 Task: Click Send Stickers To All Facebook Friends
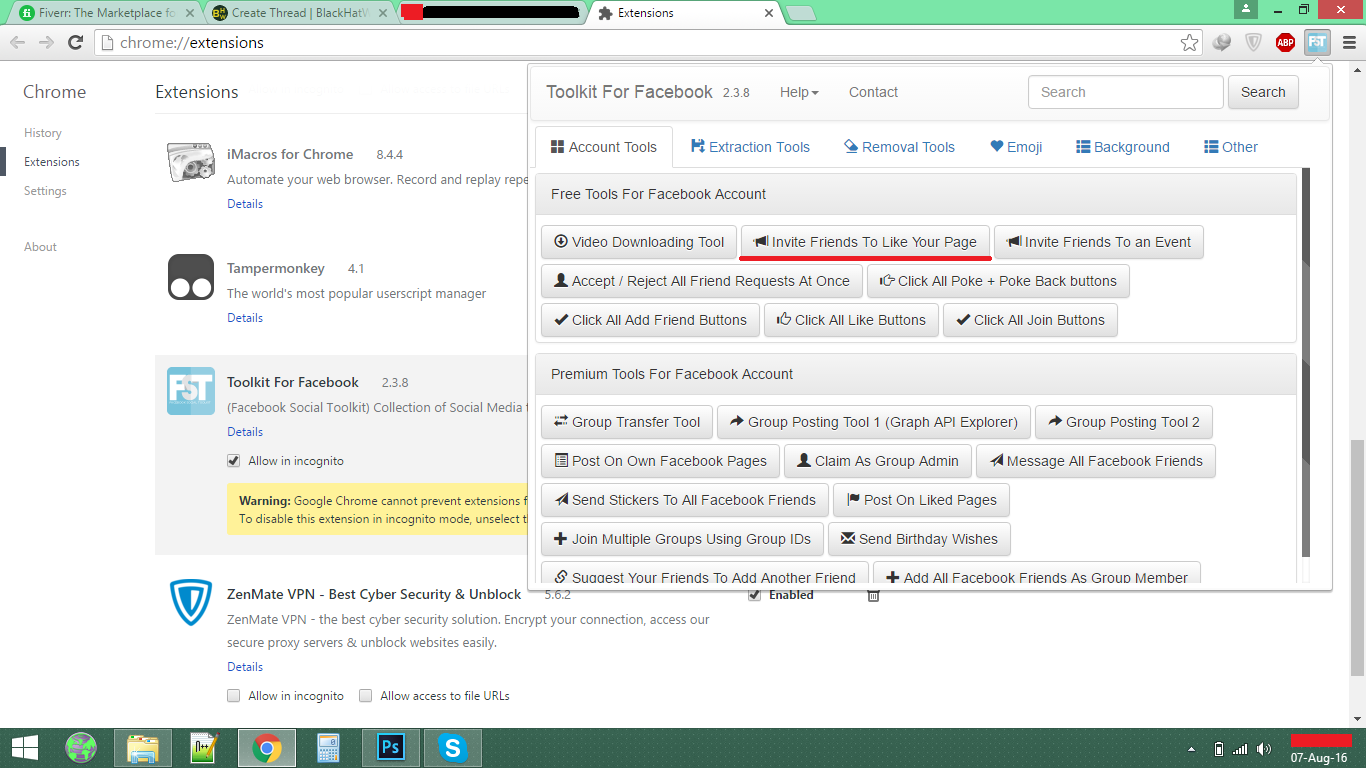tap(685, 500)
